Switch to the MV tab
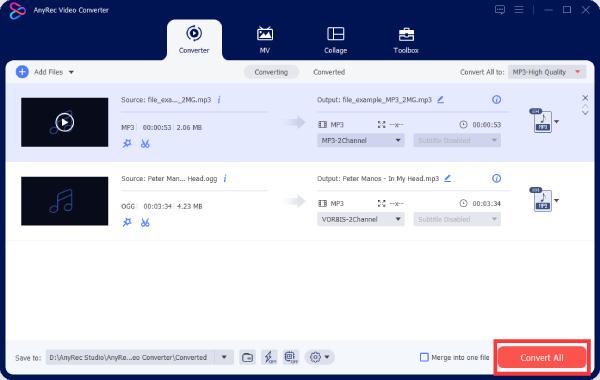 click(x=264, y=40)
